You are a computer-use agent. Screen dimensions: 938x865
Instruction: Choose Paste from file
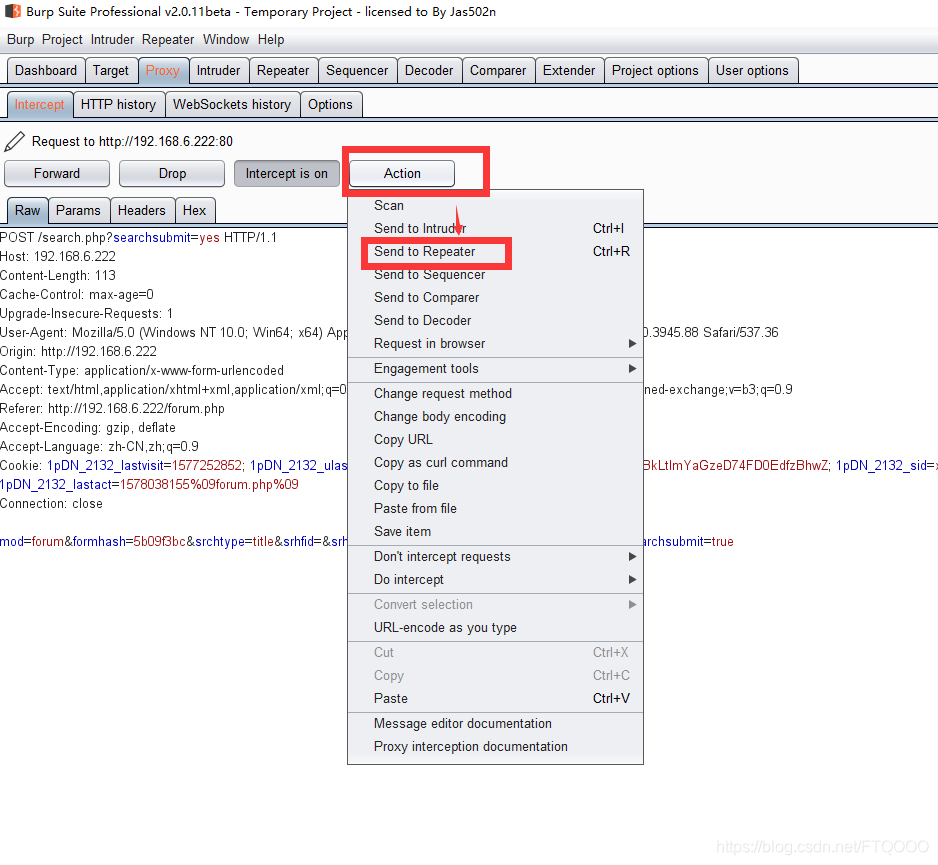click(x=495, y=508)
